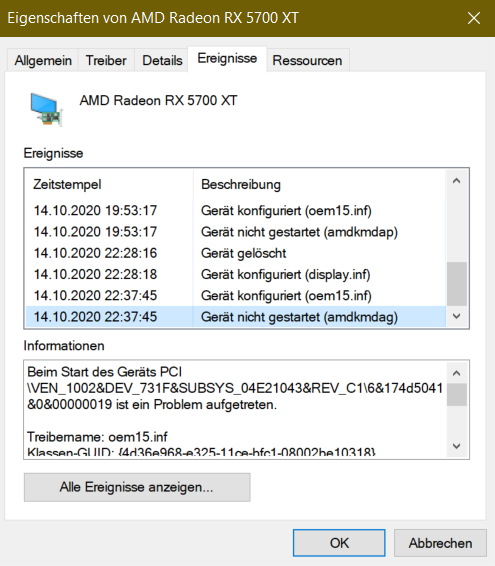Select the Details tab
The image size is (495, 566).
click(162, 60)
